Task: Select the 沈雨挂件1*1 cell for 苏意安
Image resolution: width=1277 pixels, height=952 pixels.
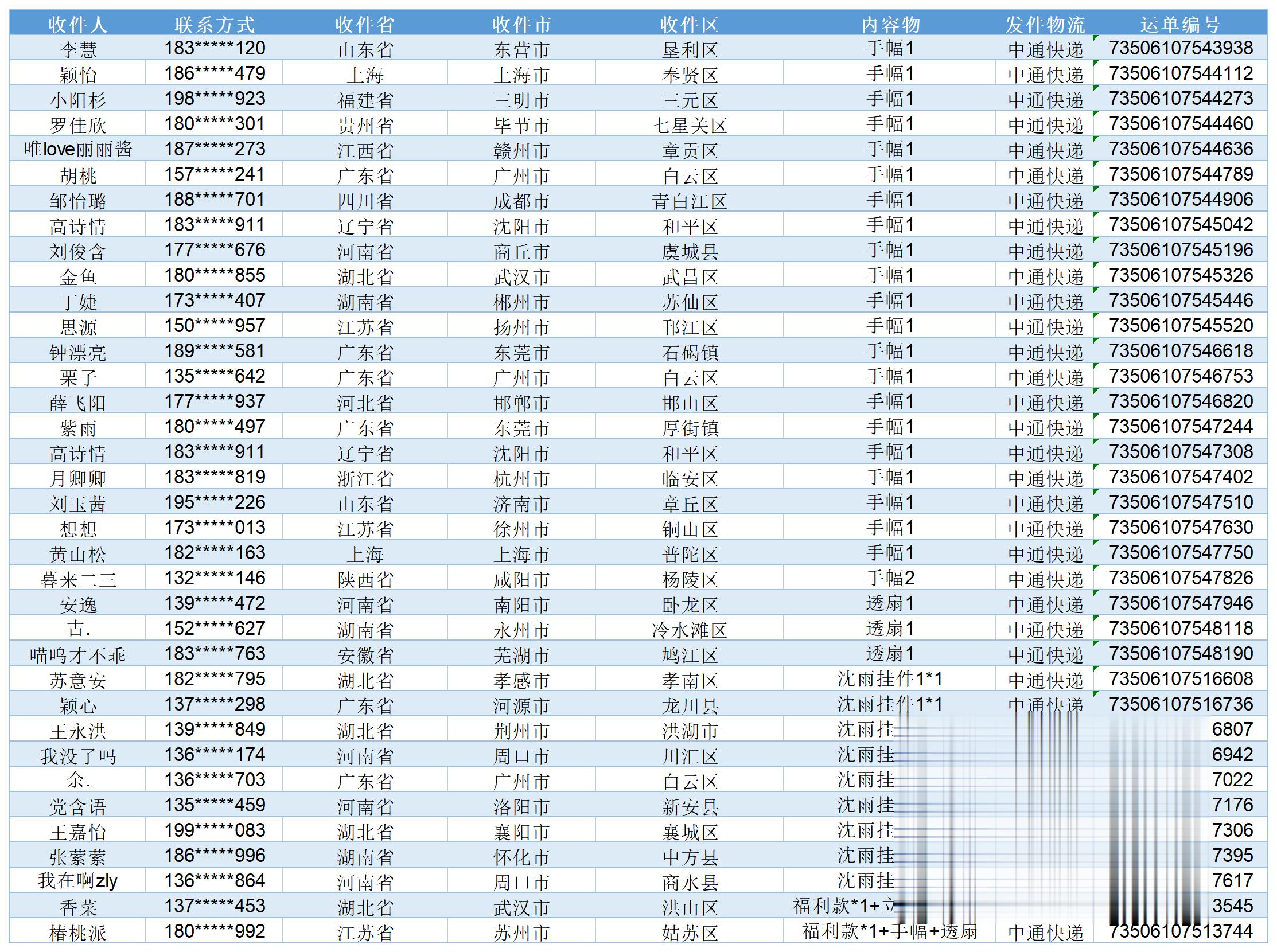Action: coord(890,679)
